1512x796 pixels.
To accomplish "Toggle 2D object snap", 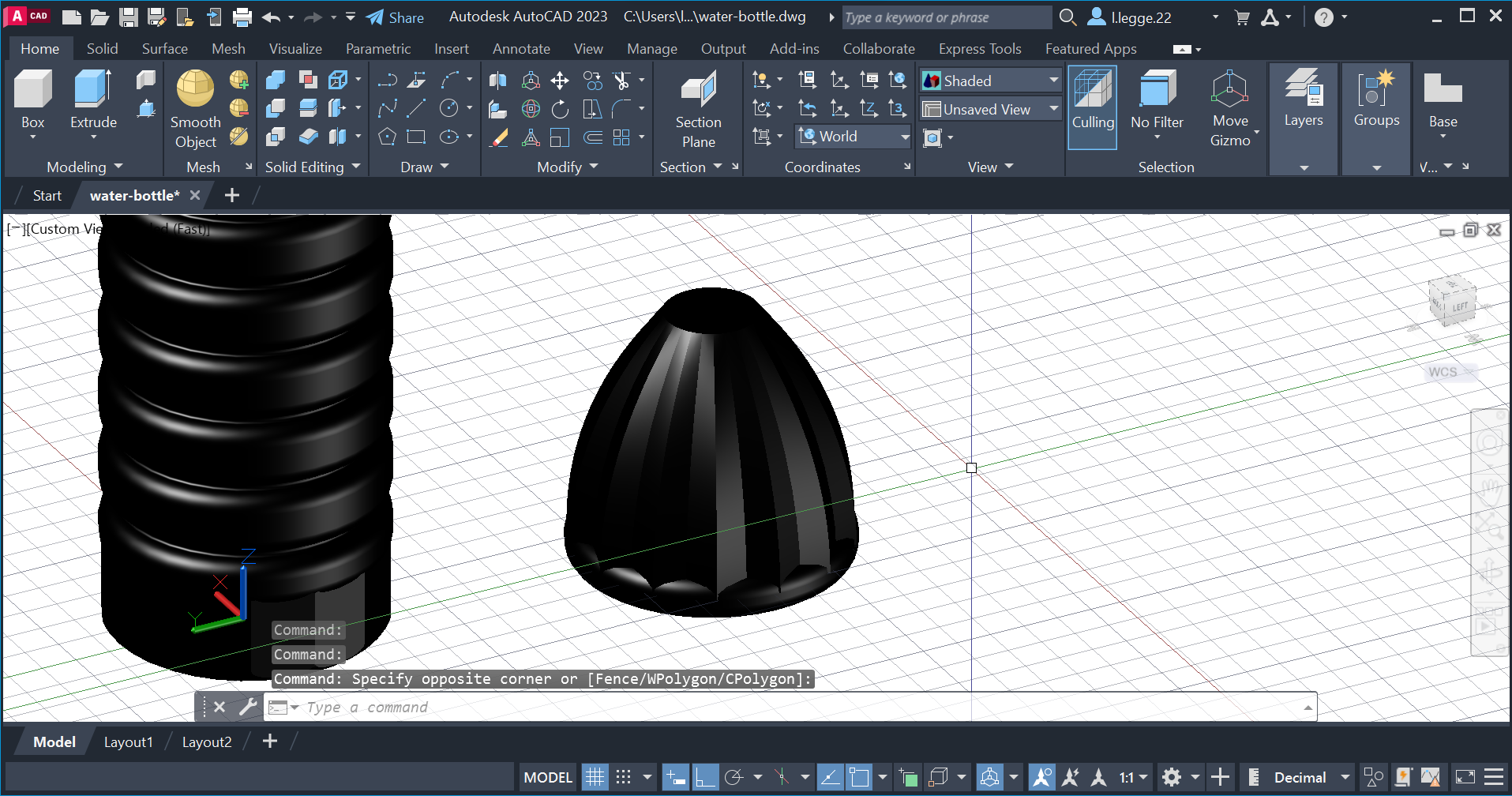I will [x=859, y=777].
